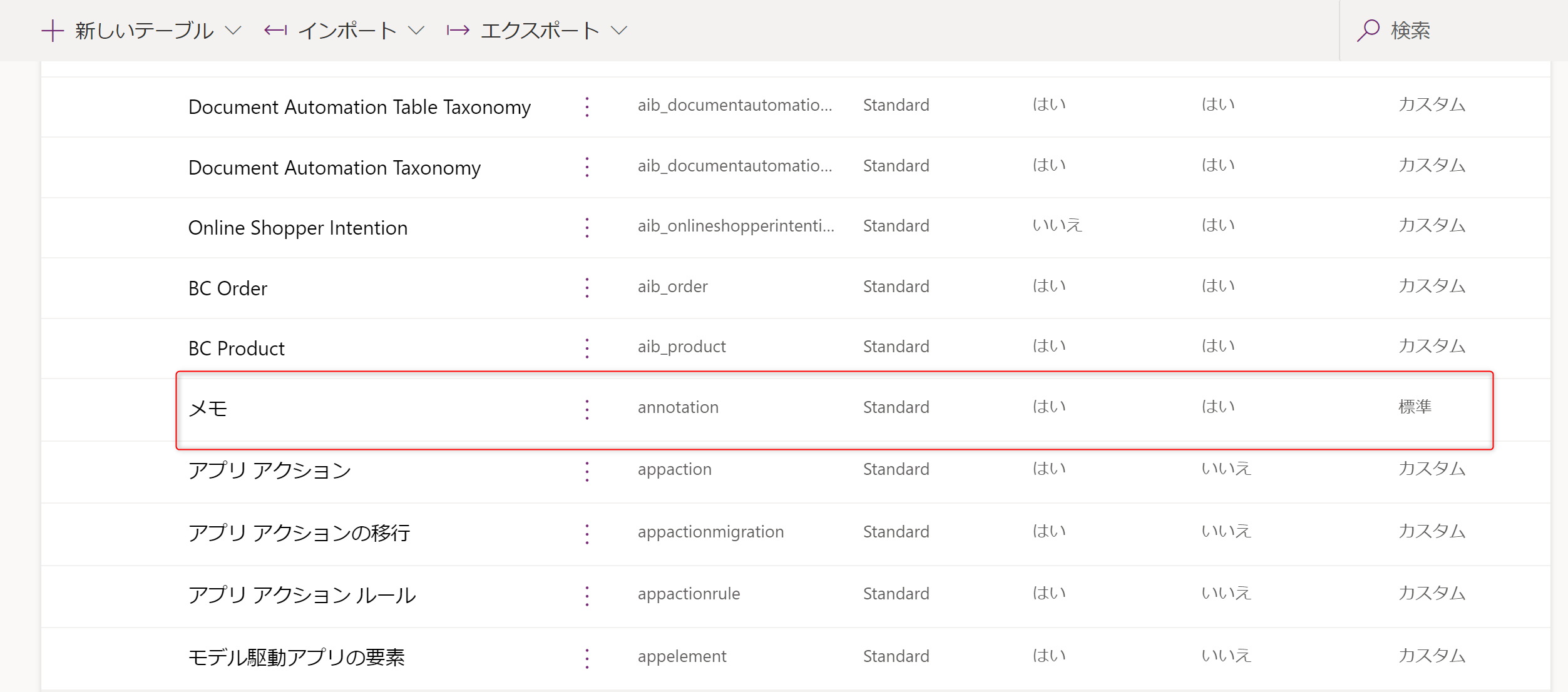Expand the 新しいテーブル dropdown chevron
Viewport: 1568px width, 692px height.
coord(233,31)
